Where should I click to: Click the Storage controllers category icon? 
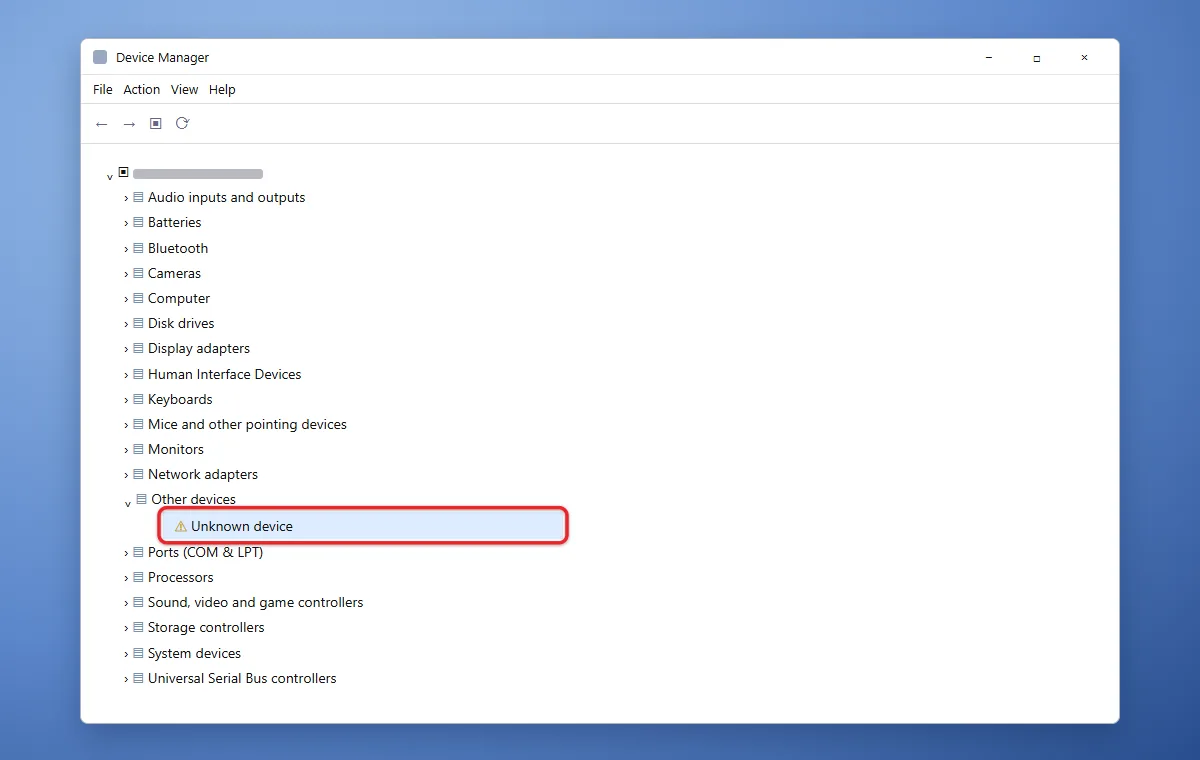point(139,628)
